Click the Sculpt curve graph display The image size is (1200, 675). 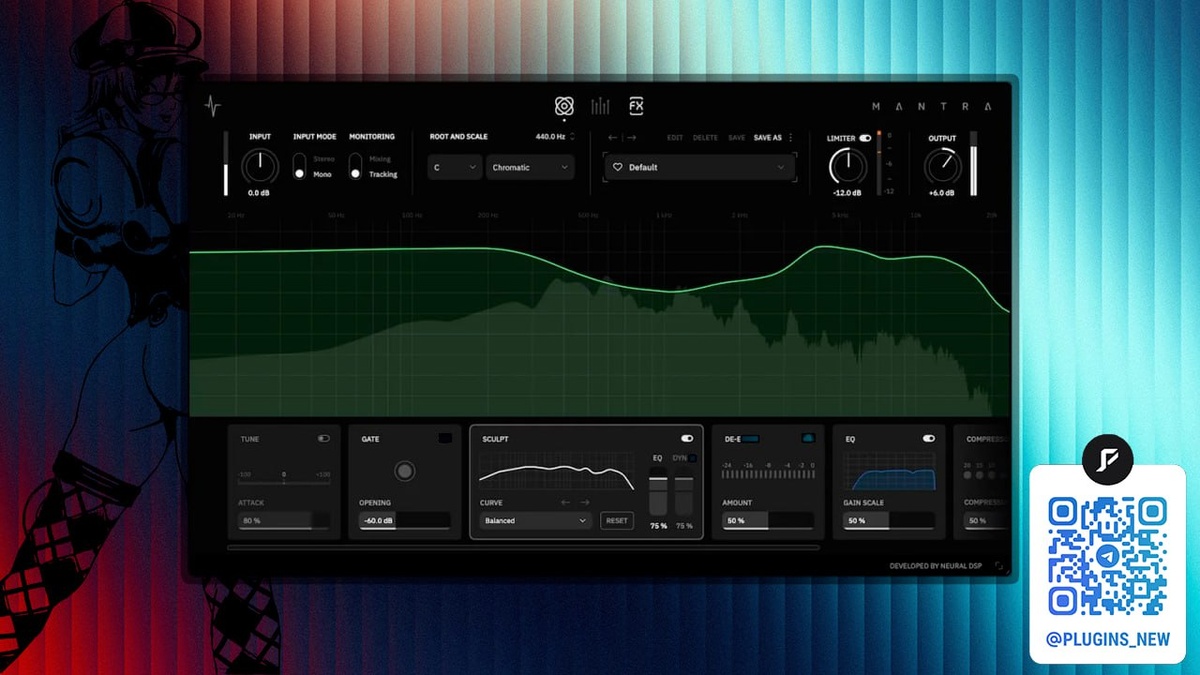[557, 471]
